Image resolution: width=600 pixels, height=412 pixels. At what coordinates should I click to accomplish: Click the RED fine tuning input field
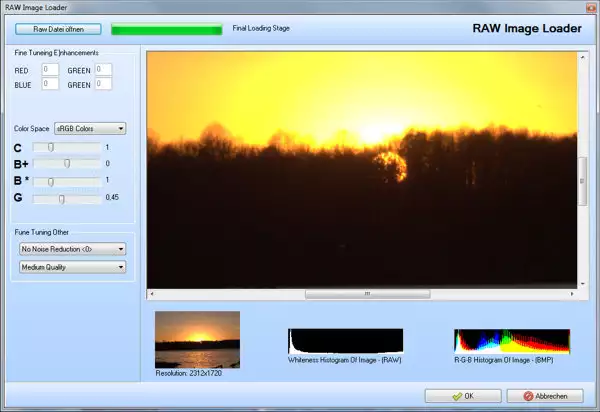[x=50, y=70]
